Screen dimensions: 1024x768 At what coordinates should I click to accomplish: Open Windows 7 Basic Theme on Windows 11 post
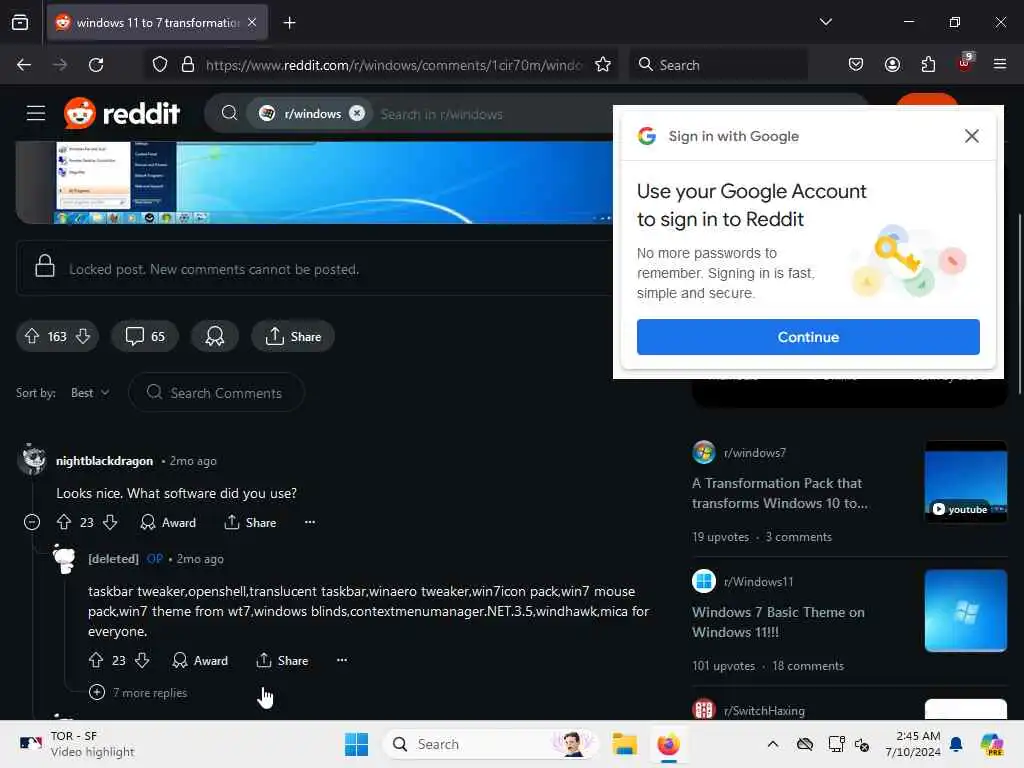pyautogui.click(x=778, y=622)
